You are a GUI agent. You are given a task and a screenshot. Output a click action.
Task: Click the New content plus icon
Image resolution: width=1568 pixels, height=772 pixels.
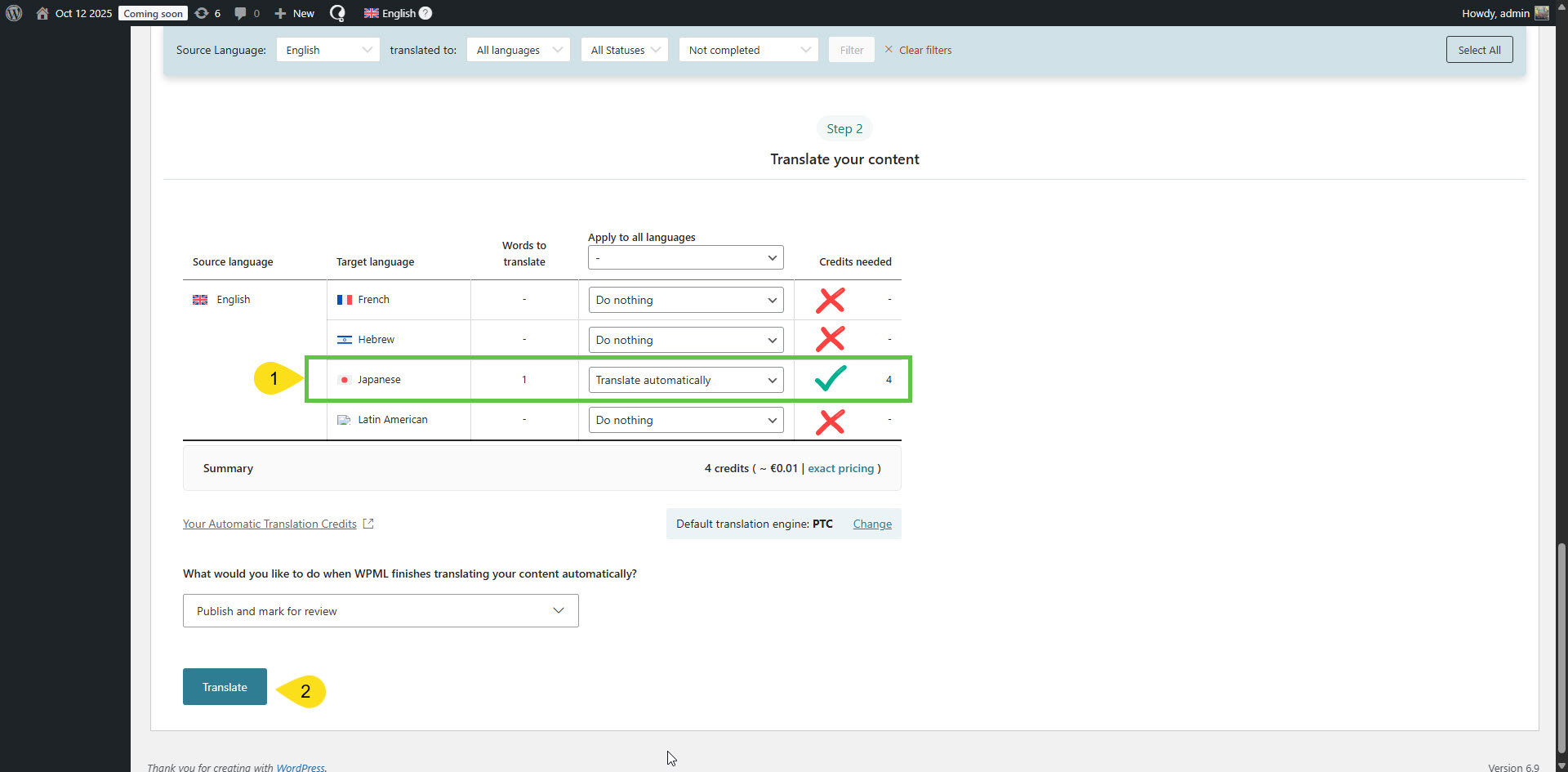coord(280,13)
